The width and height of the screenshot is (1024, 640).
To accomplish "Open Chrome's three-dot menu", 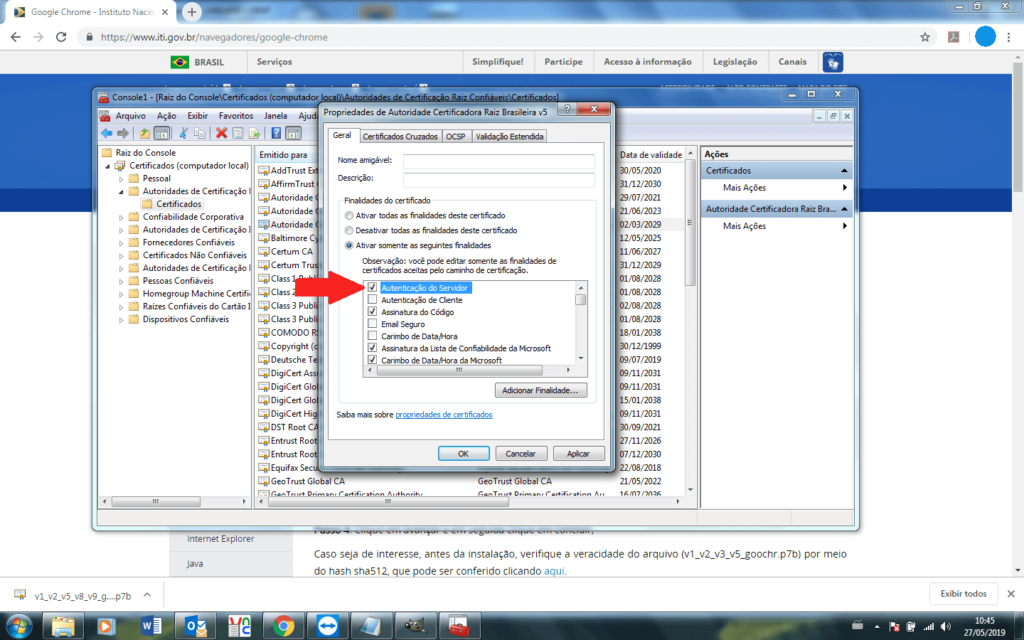I will [x=1009, y=37].
